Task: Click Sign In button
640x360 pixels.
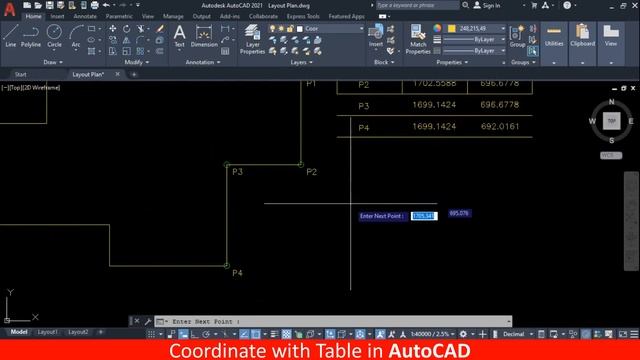Action: 487,6
